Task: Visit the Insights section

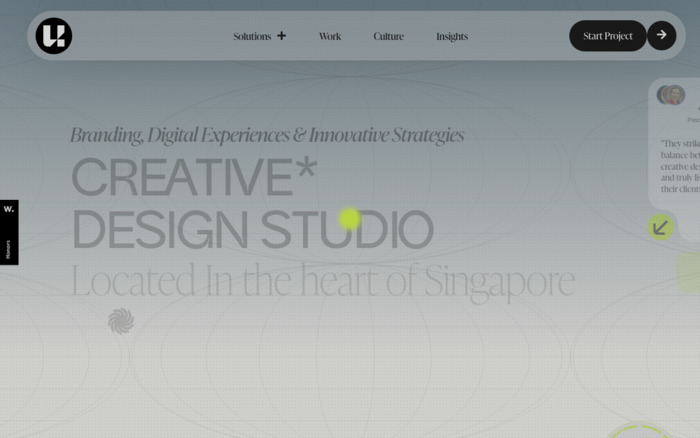Action: click(452, 37)
